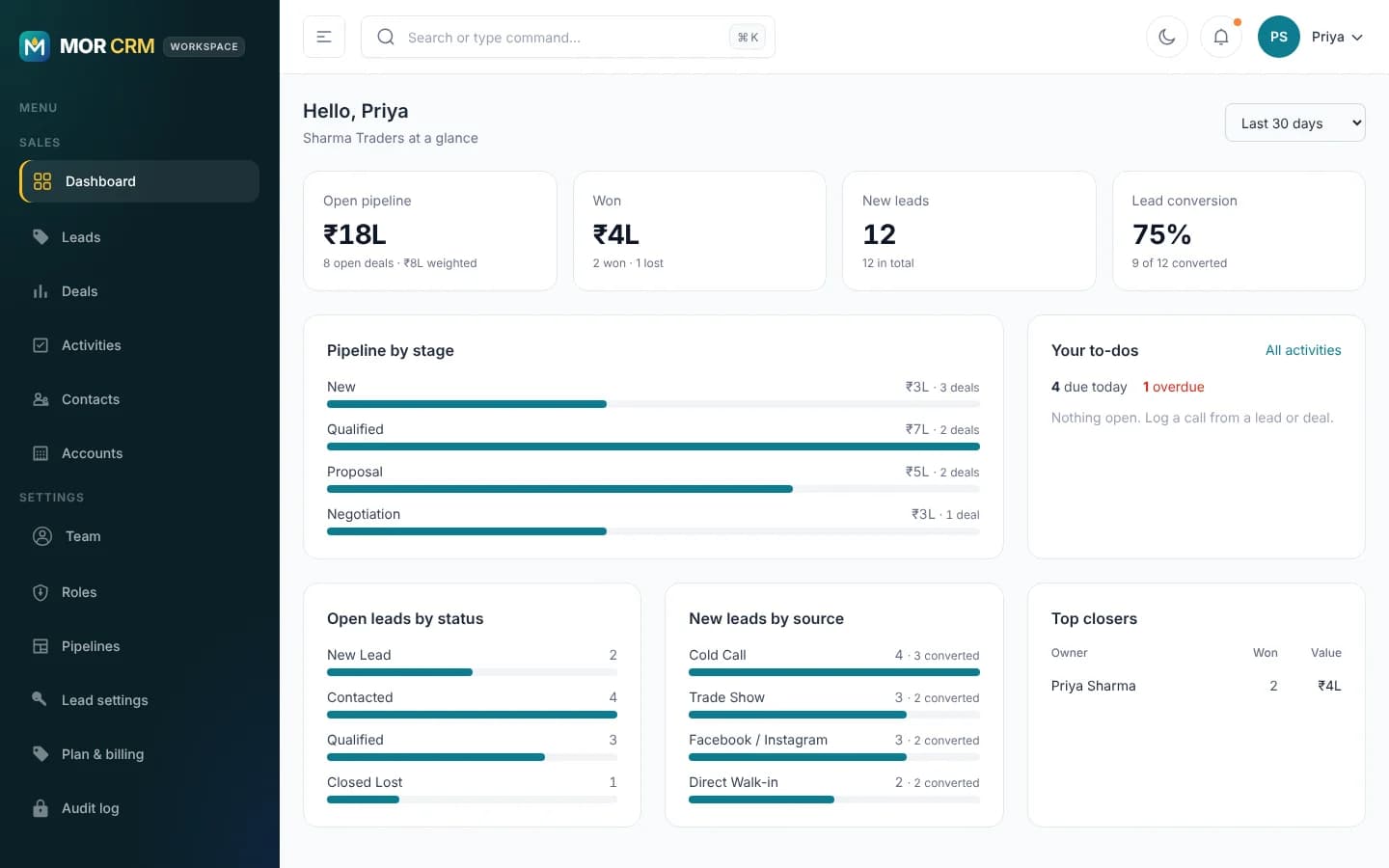The width and height of the screenshot is (1389, 868).
Task: Click the ⌘K shortcut badge
Action: pyautogui.click(x=748, y=38)
